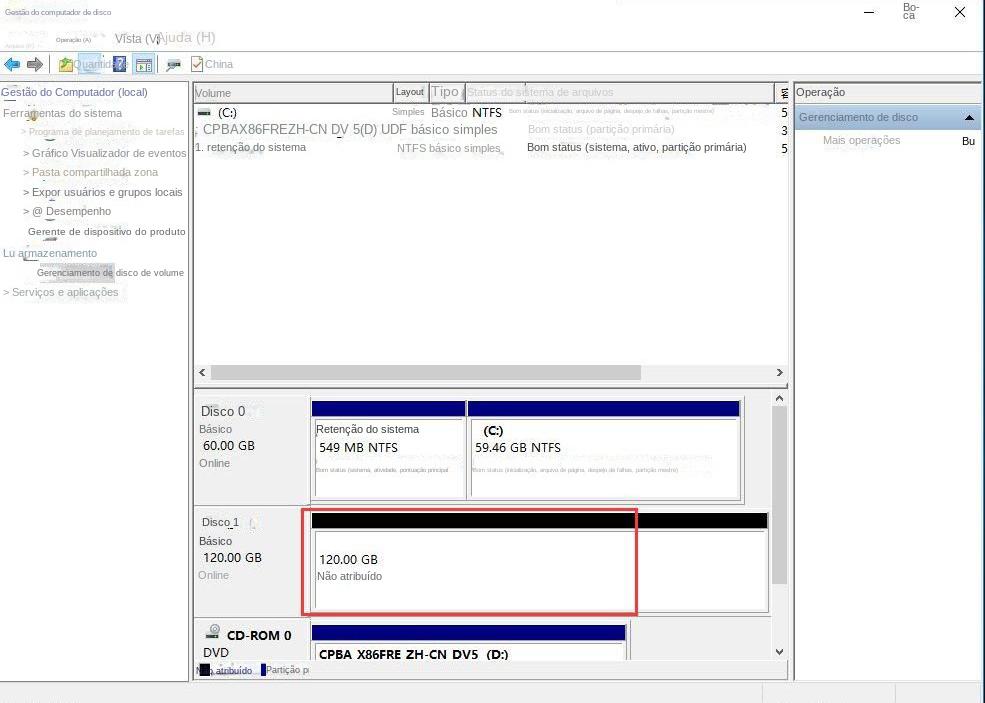Image resolution: width=985 pixels, height=703 pixels.
Task: Click the Up one level folder icon
Action: pos(65,64)
